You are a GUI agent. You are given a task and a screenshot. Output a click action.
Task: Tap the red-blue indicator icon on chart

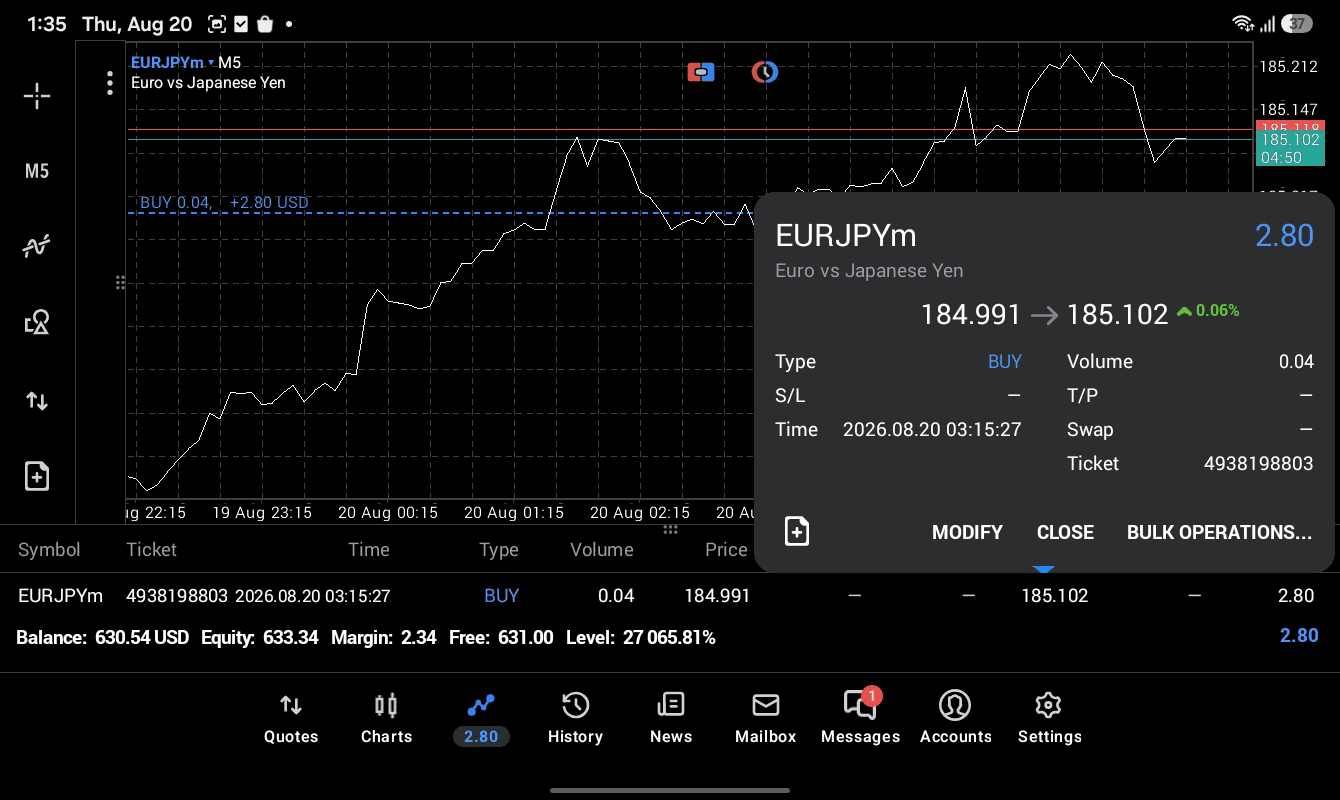pyautogui.click(x=701, y=72)
